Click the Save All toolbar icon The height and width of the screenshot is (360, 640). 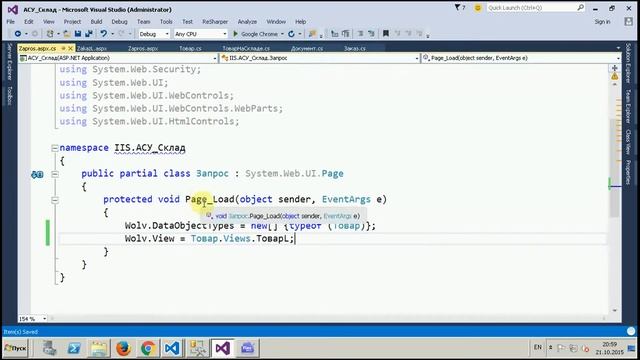[88, 34]
